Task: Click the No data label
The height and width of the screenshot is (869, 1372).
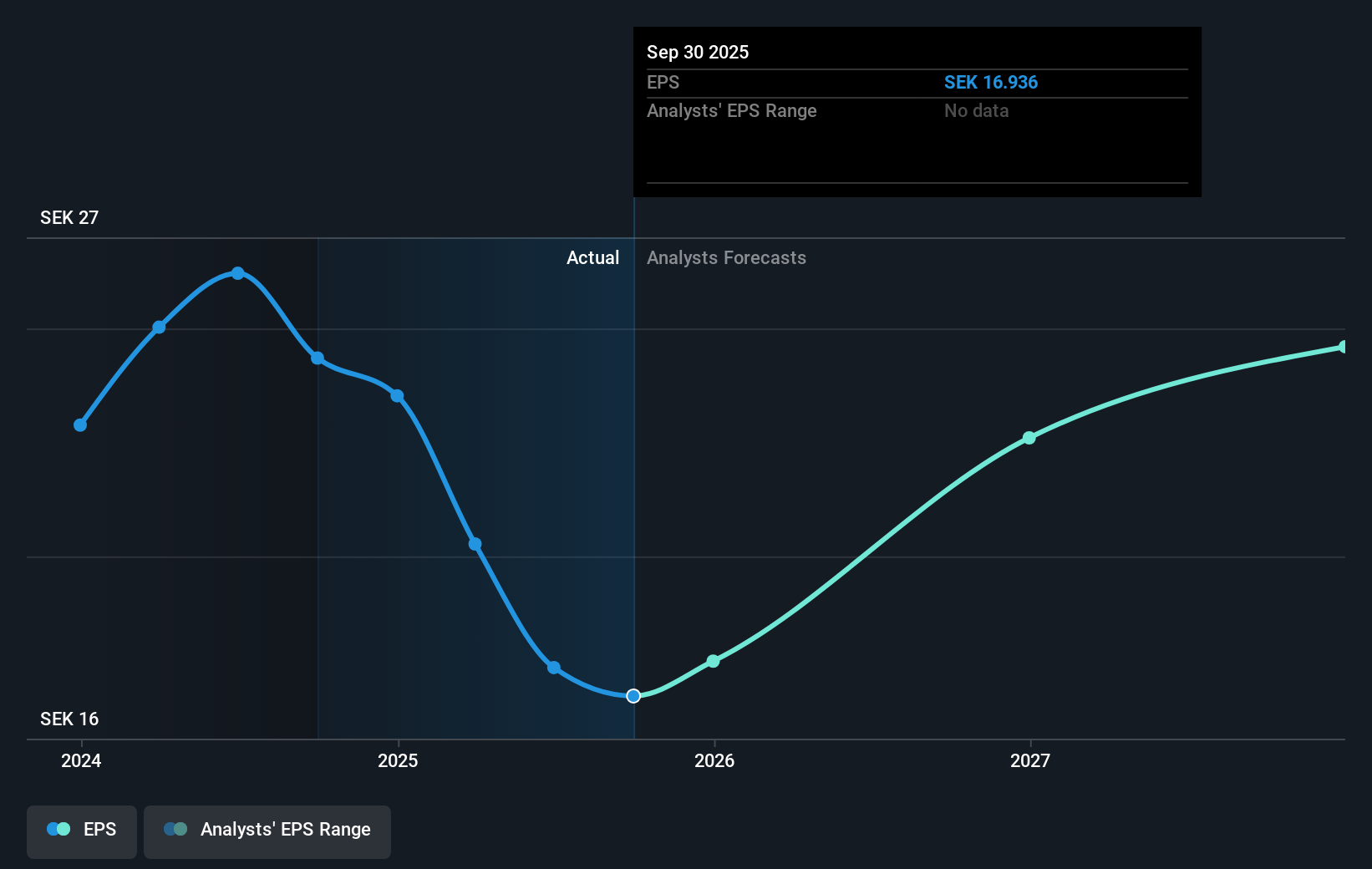Action: [975, 110]
